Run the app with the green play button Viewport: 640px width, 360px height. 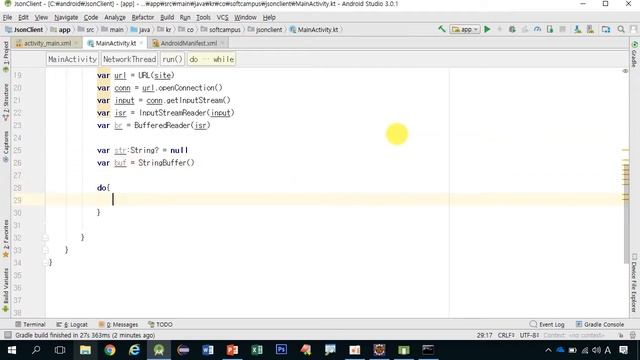487,29
